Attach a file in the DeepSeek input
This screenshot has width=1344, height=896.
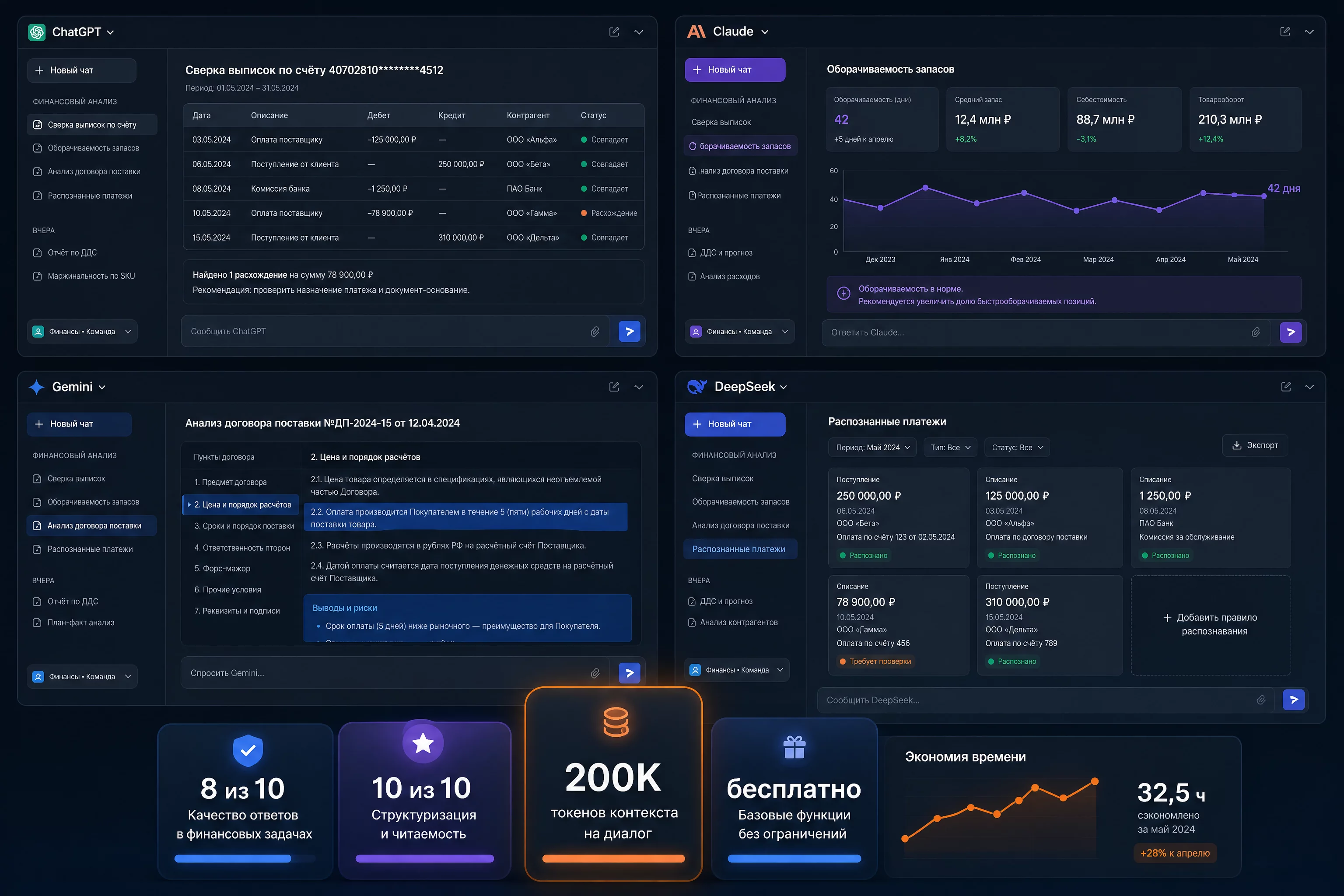1261,700
